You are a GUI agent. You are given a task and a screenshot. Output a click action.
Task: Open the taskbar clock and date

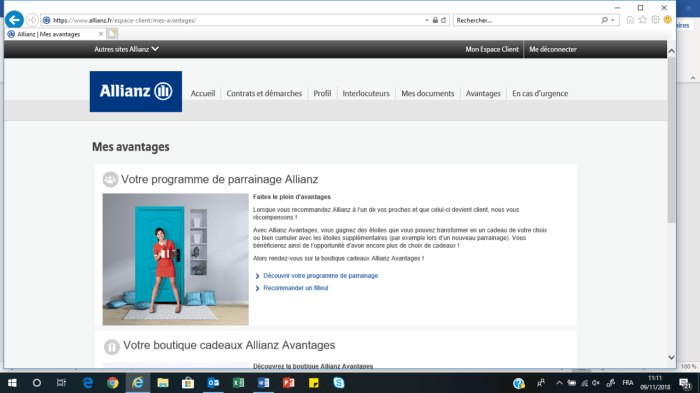pyautogui.click(x=655, y=383)
